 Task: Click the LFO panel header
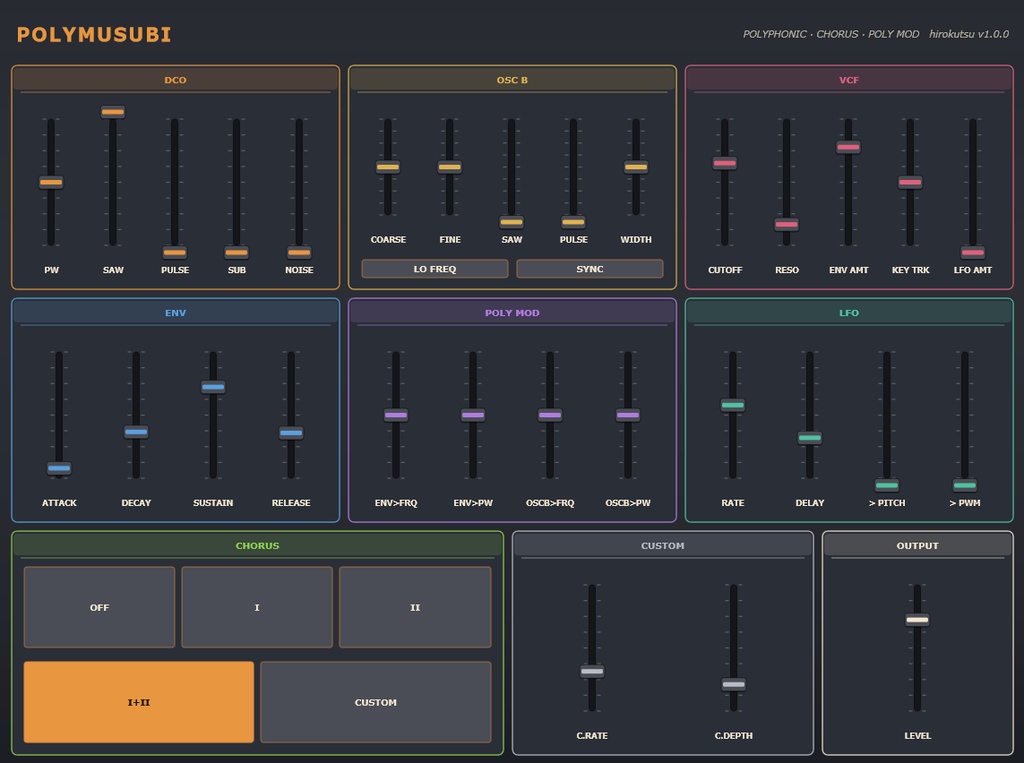click(x=849, y=312)
